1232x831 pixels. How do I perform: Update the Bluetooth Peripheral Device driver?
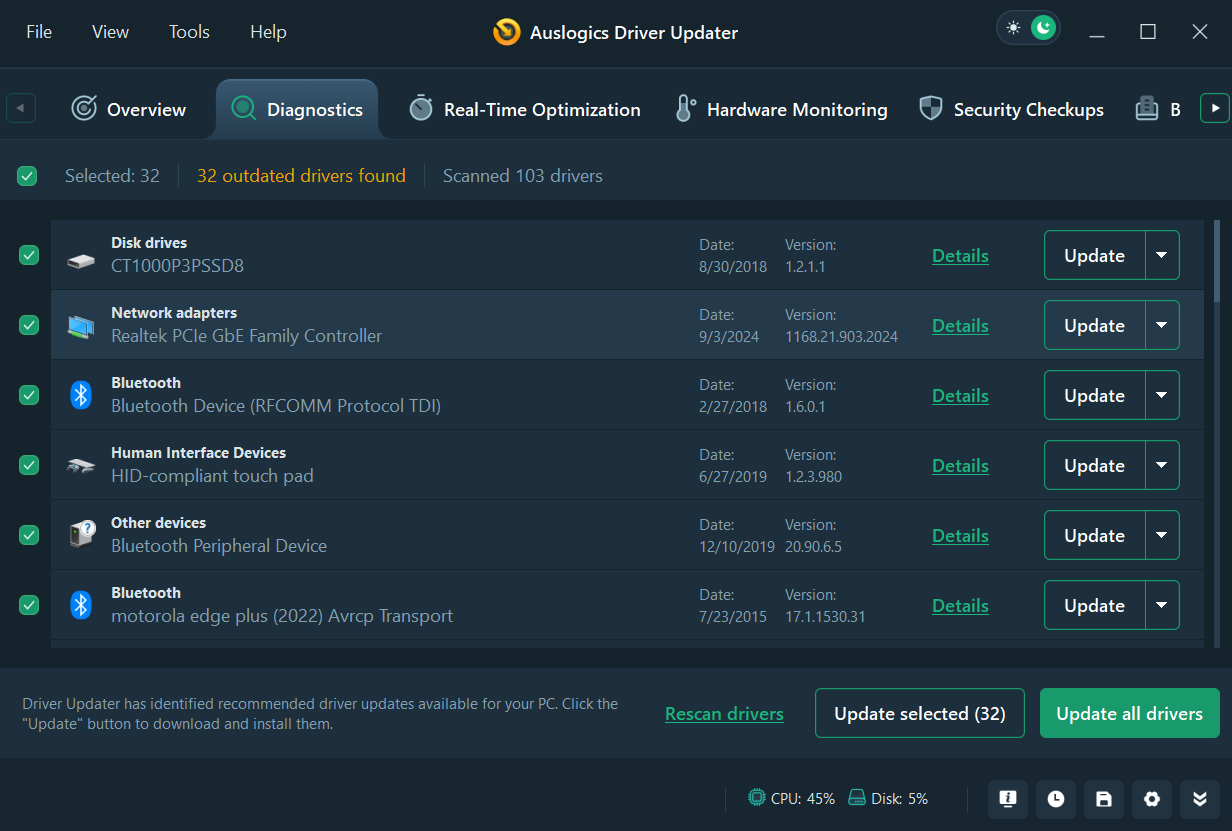coord(1094,535)
